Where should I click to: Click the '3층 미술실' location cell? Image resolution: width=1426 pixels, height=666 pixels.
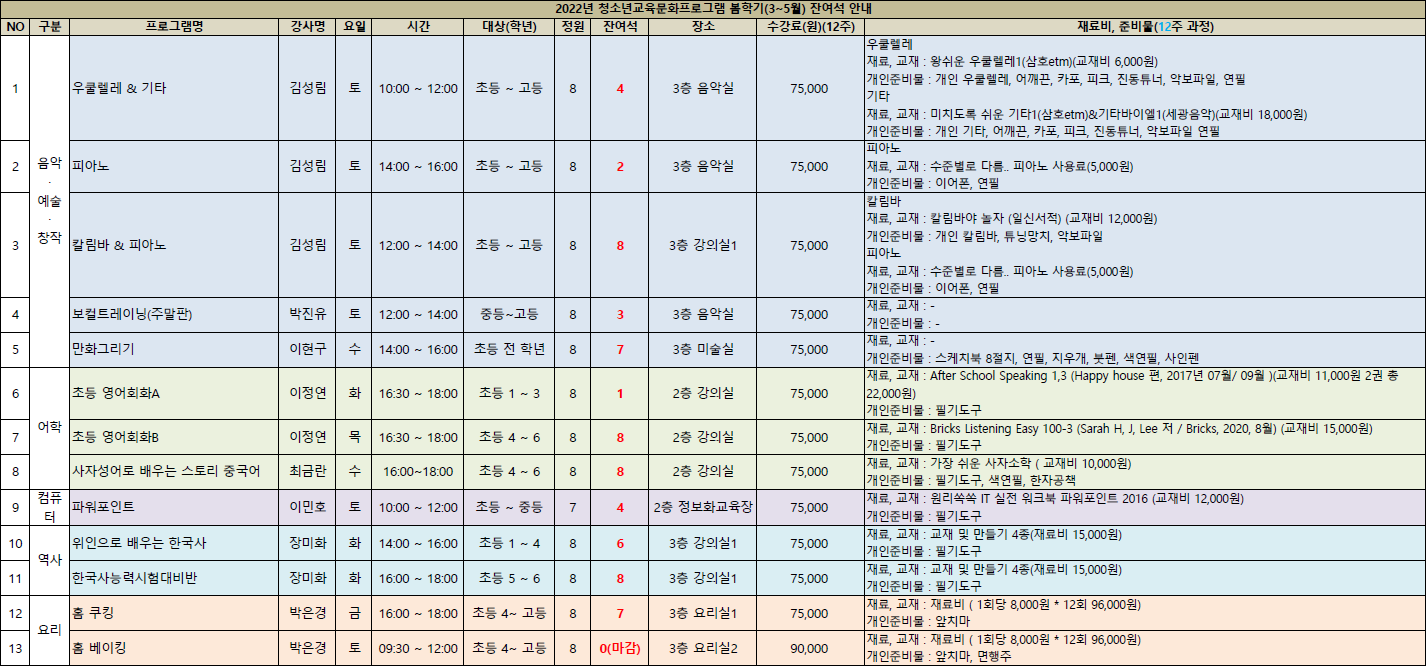[702, 350]
